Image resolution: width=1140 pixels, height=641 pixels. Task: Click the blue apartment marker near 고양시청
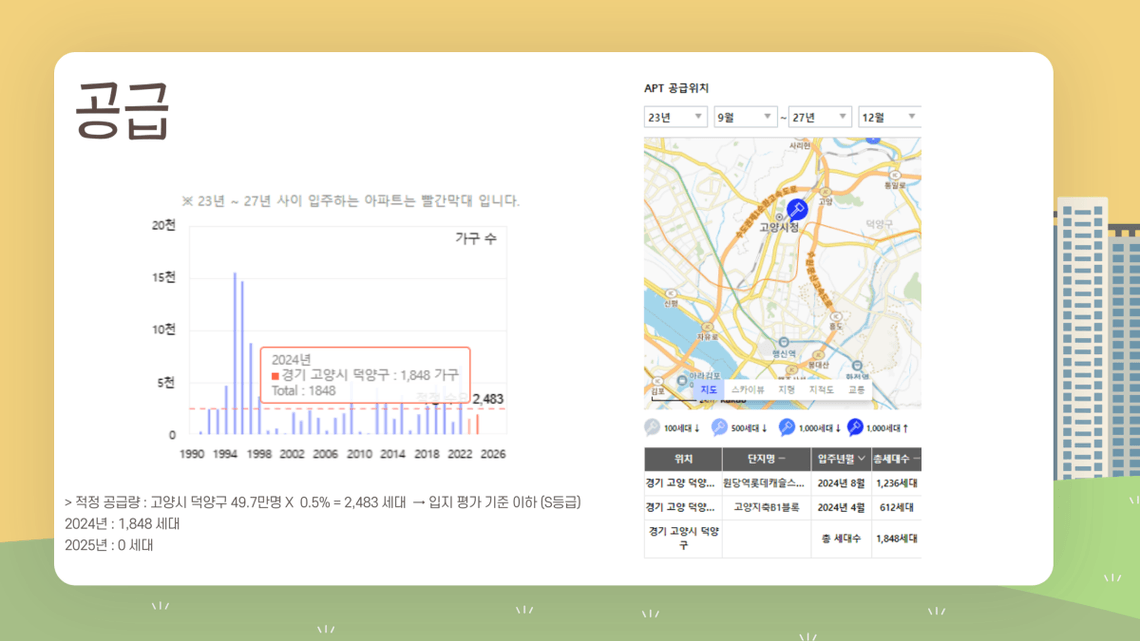[797, 210]
